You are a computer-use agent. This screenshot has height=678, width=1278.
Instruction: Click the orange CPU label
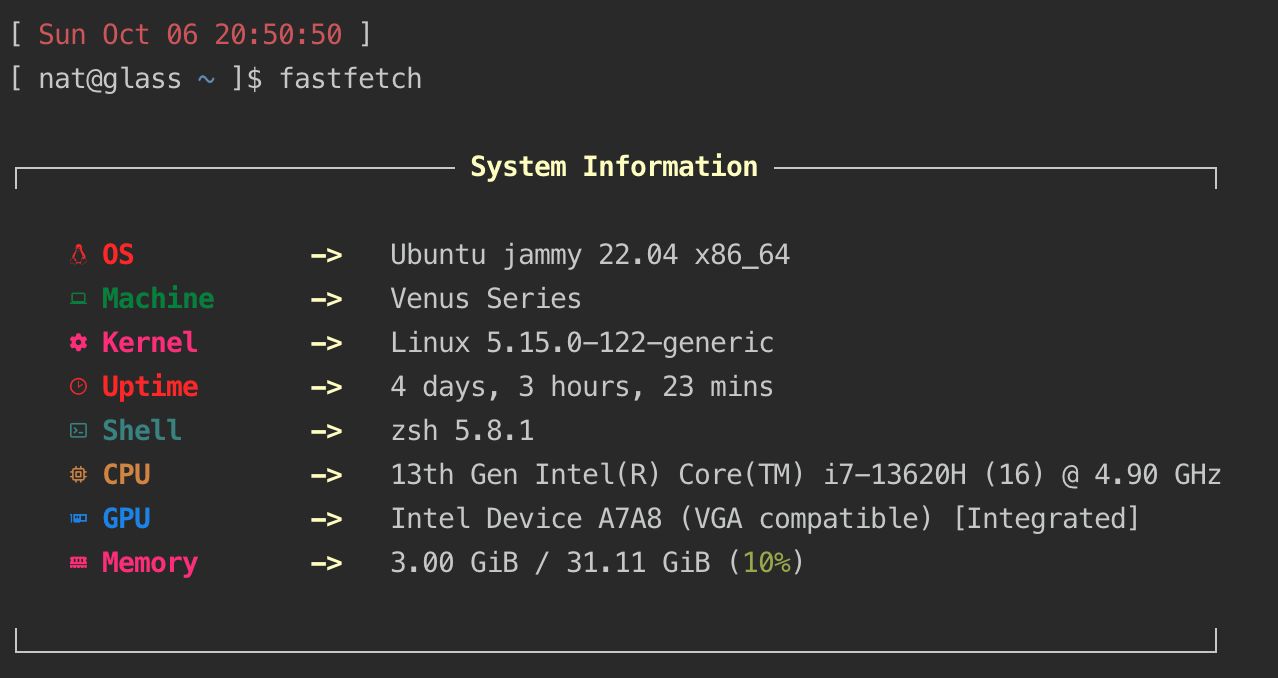click(x=126, y=475)
